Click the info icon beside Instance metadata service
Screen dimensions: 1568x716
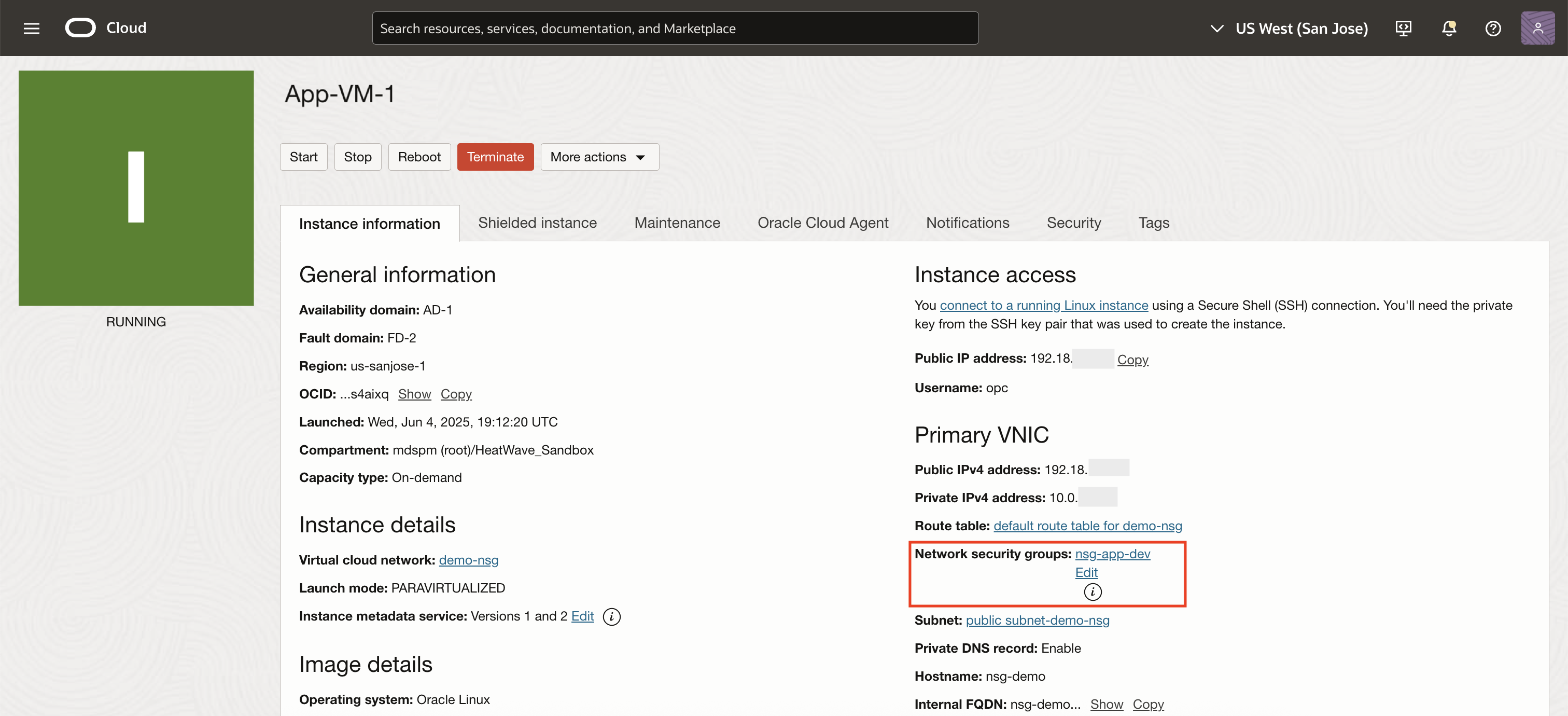[x=611, y=616]
